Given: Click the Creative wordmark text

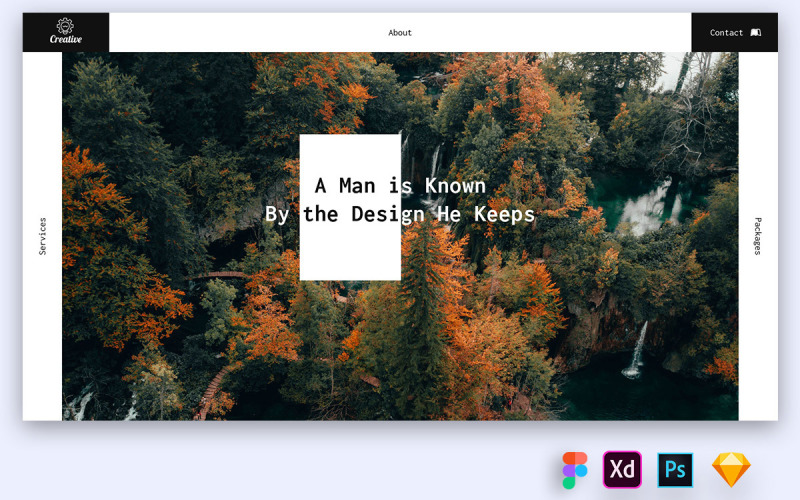Looking at the screenshot, I should (x=66, y=40).
